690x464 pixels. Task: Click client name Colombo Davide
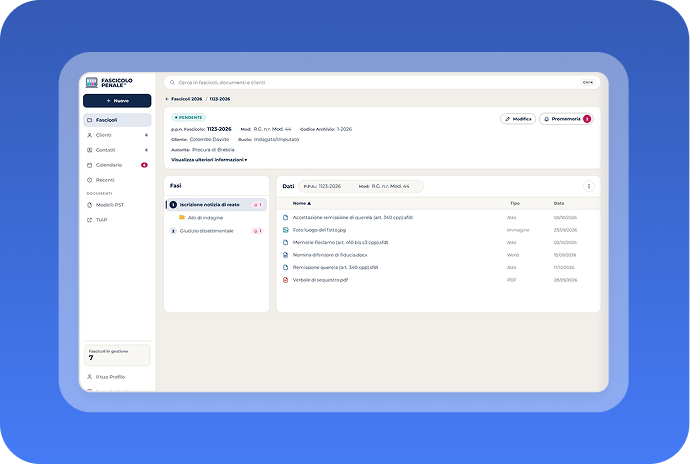click(x=209, y=140)
